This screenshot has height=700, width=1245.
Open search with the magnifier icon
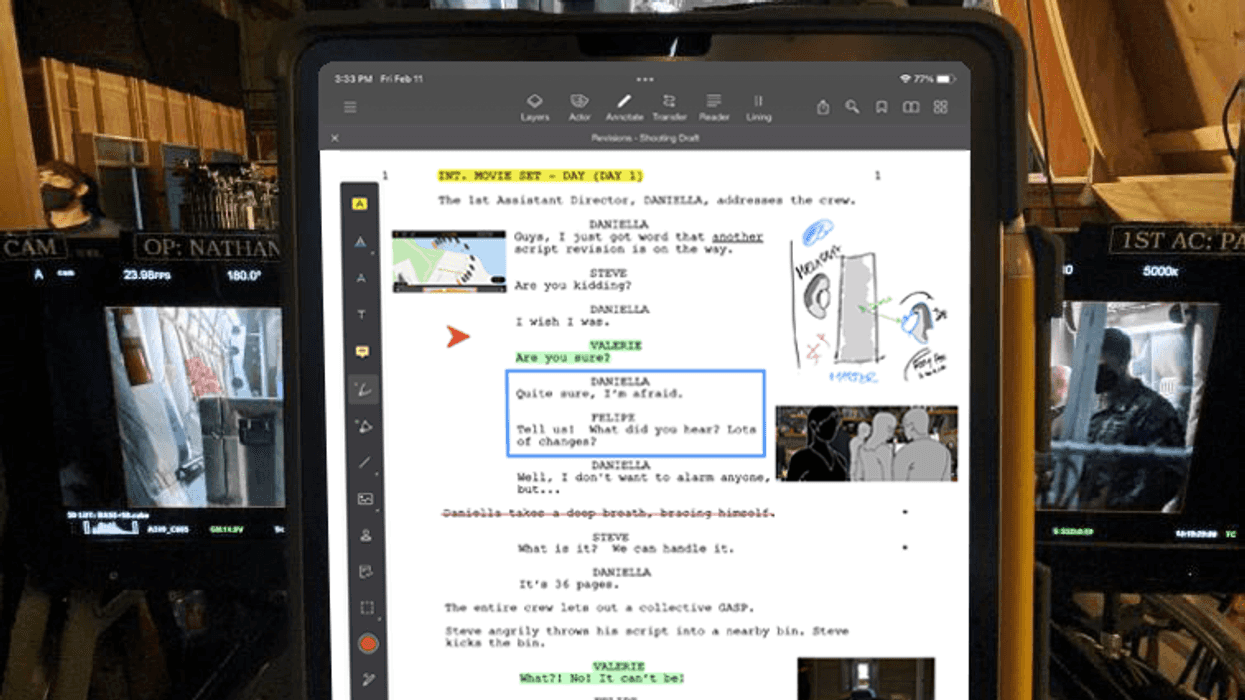click(x=852, y=107)
